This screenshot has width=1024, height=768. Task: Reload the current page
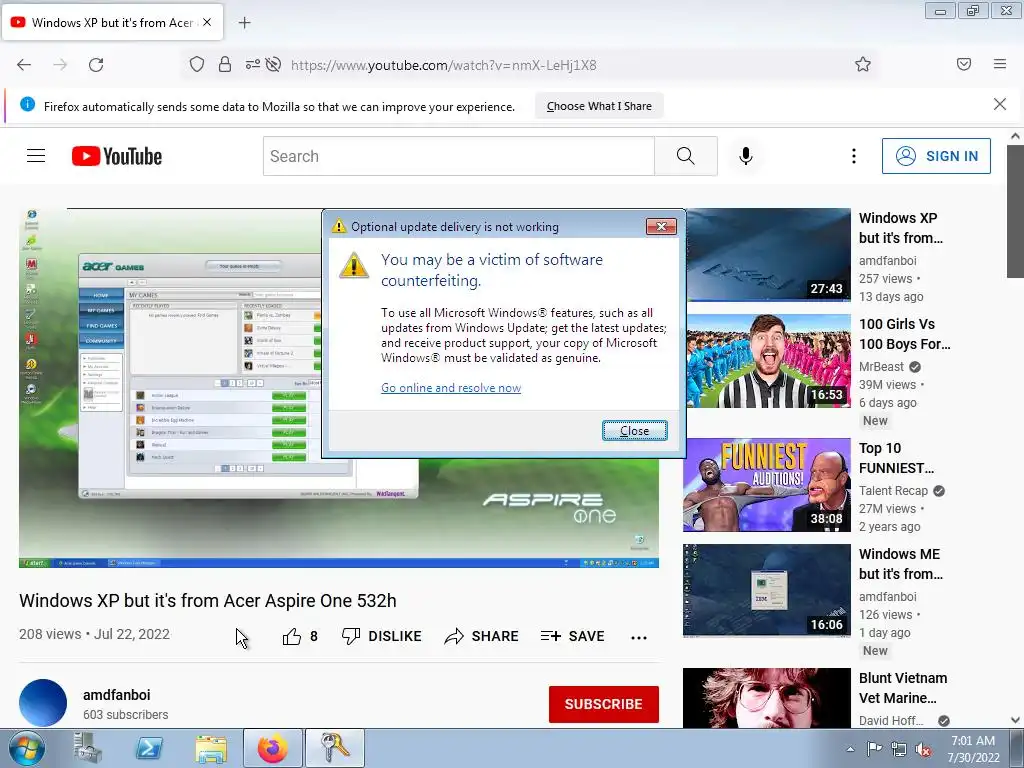[x=96, y=65]
